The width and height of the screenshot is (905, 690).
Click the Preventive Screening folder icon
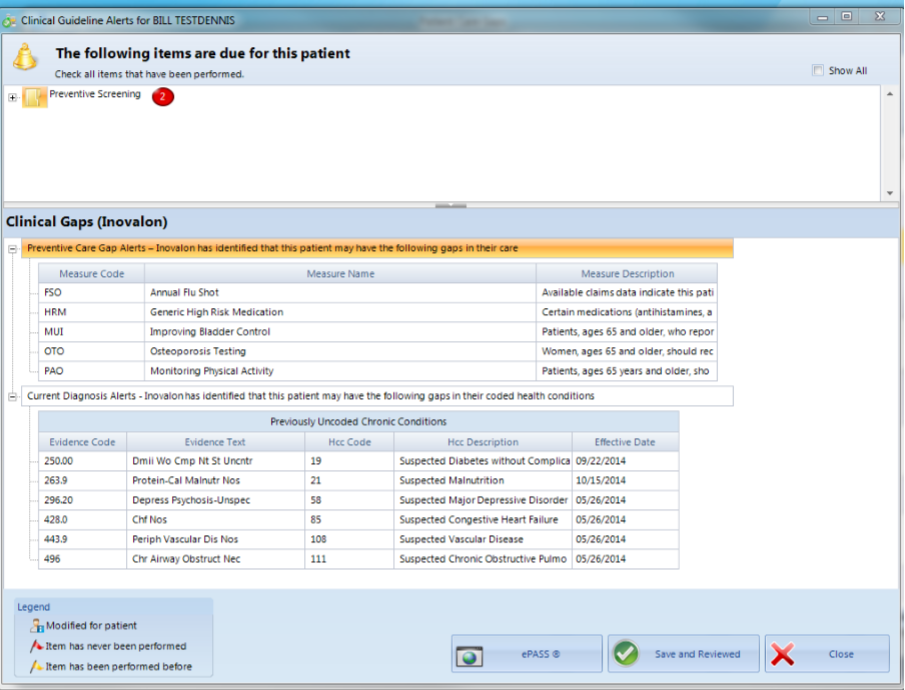(35, 97)
